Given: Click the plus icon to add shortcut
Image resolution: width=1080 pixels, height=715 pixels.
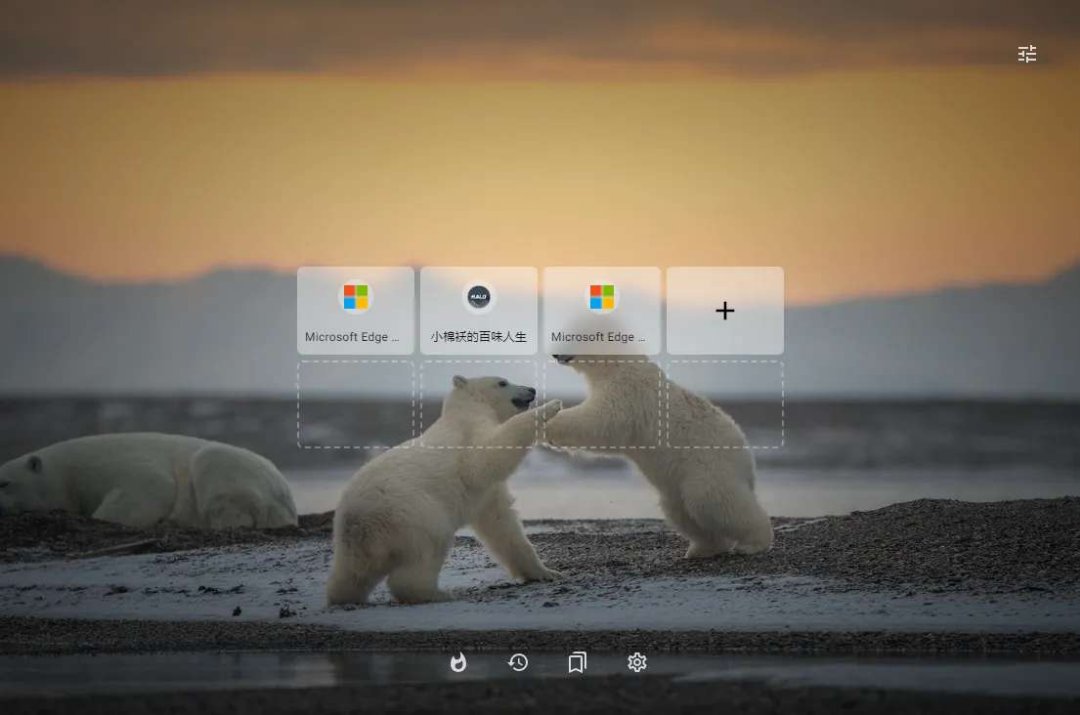Looking at the screenshot, I should [x=725, y=311].
